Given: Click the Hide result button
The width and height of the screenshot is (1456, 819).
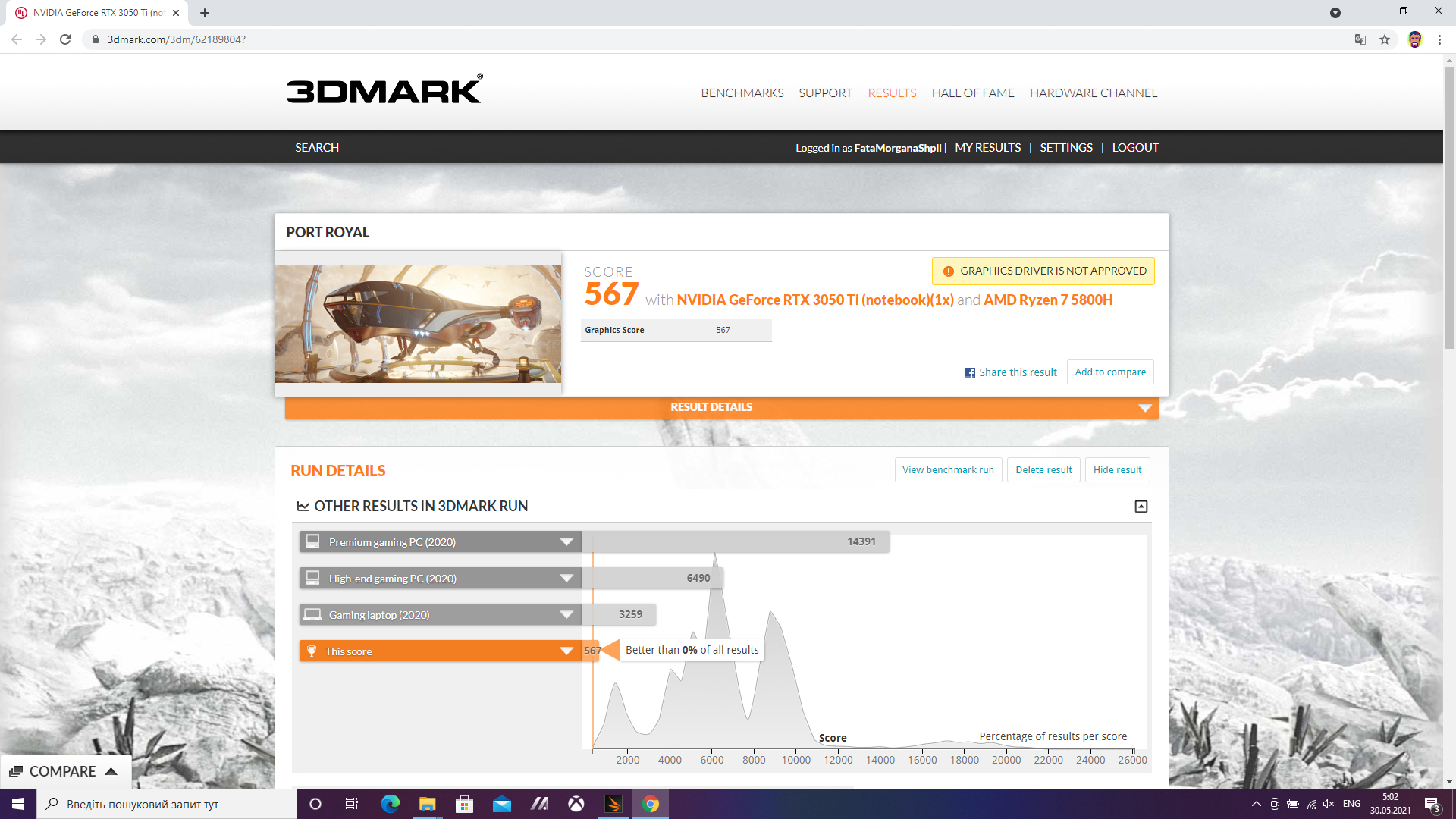Looking at the screenshot, I should coord(1117,470).
